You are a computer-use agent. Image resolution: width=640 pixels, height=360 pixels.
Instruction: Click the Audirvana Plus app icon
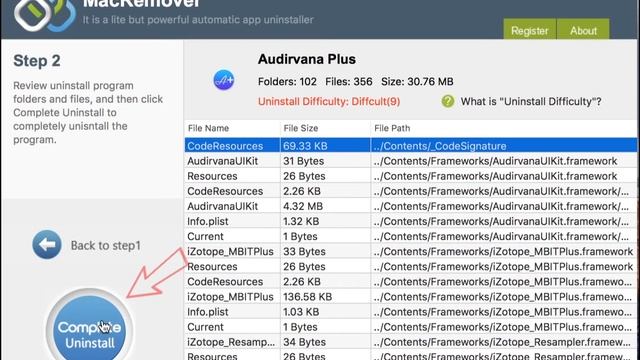click(224, 80)
